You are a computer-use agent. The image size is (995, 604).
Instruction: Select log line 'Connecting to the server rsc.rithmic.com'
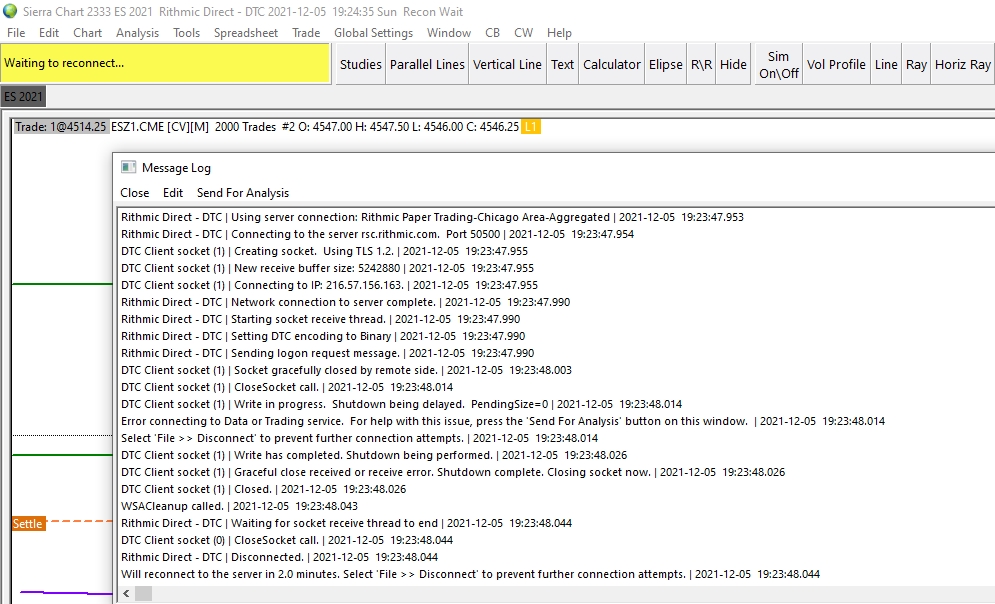(x=378, y=234)
